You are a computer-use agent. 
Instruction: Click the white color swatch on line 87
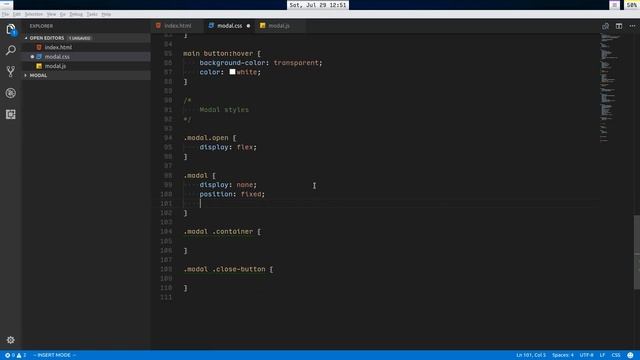click(232, 72)
